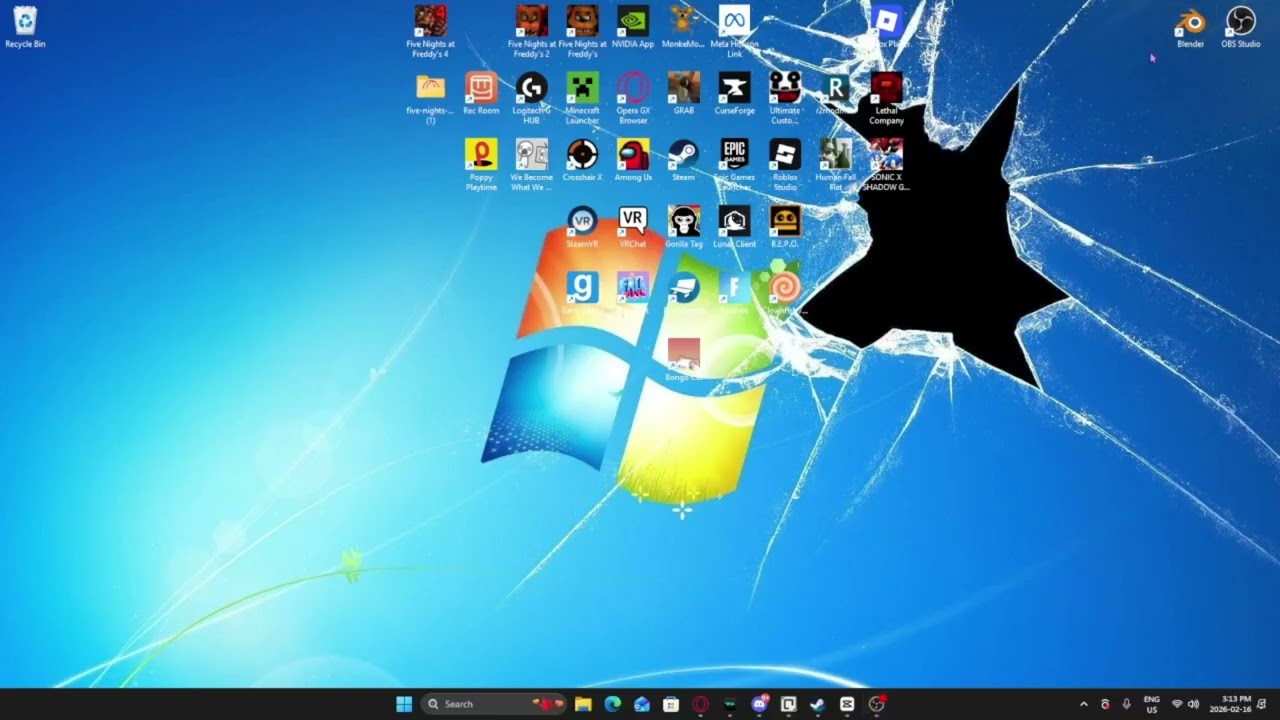Select the Poppy Playtime shortcut
Image resolution: width=1280 pixels, height=720 pixels.
click(481, 165)
